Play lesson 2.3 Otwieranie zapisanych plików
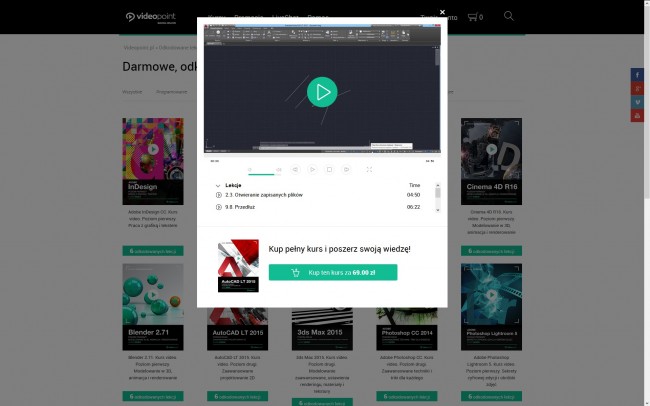 [x=218, y=195]
